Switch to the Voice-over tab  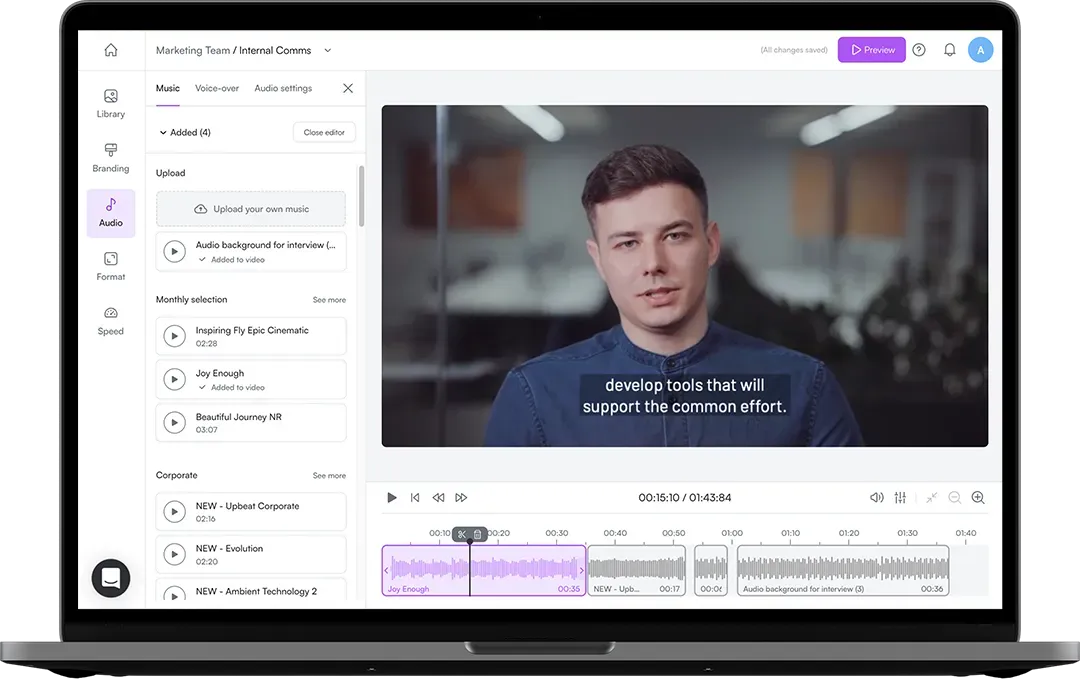(217, 88)
